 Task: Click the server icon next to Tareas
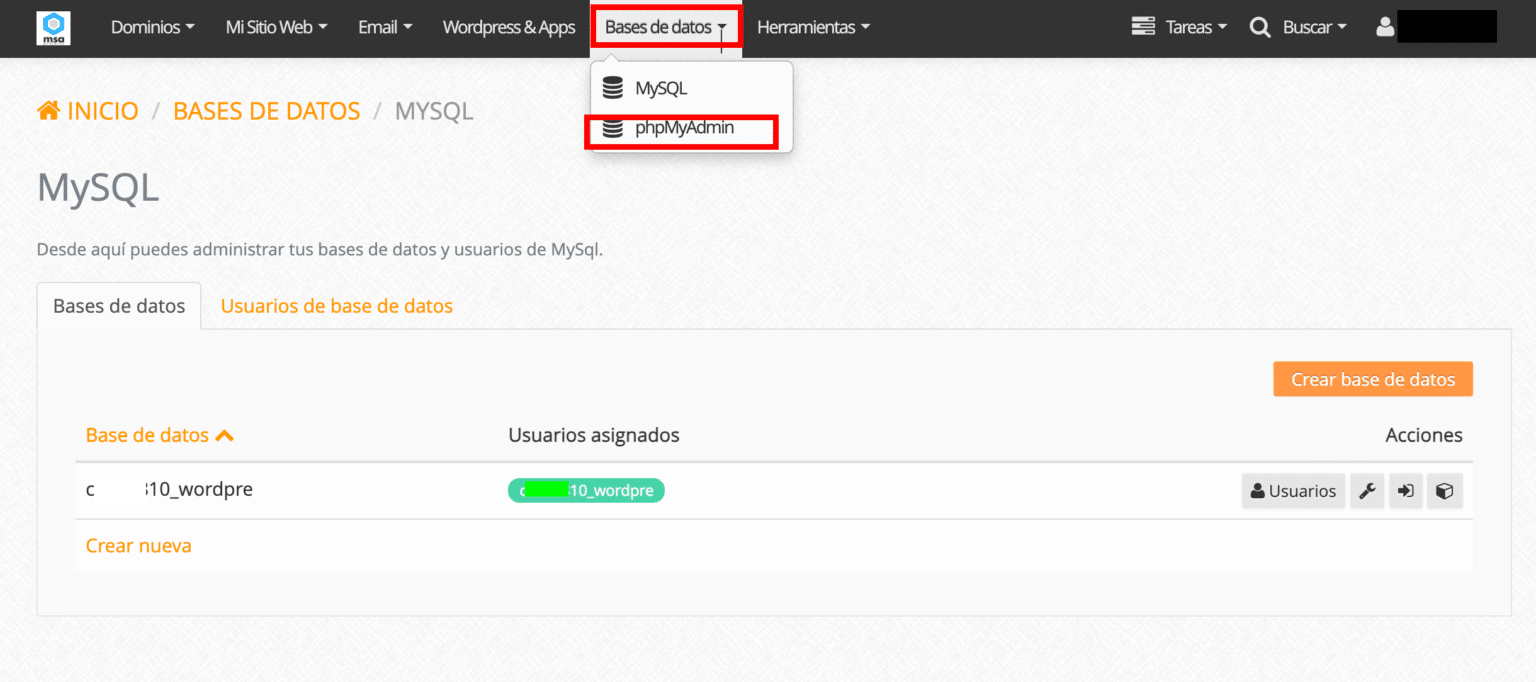pos(1141,27)
